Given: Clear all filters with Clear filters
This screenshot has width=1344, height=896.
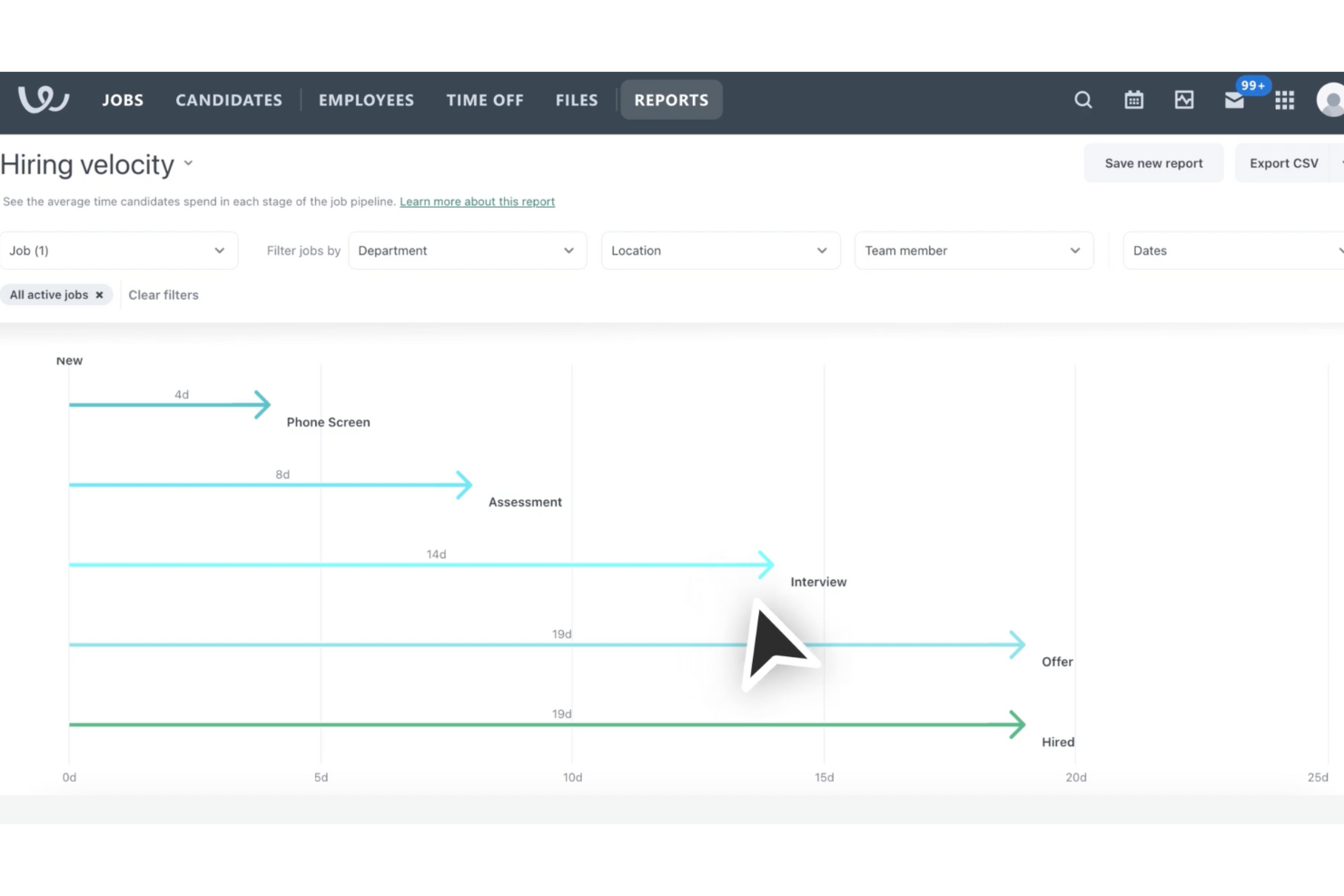Looking at the screenshot, I should 163,294.
